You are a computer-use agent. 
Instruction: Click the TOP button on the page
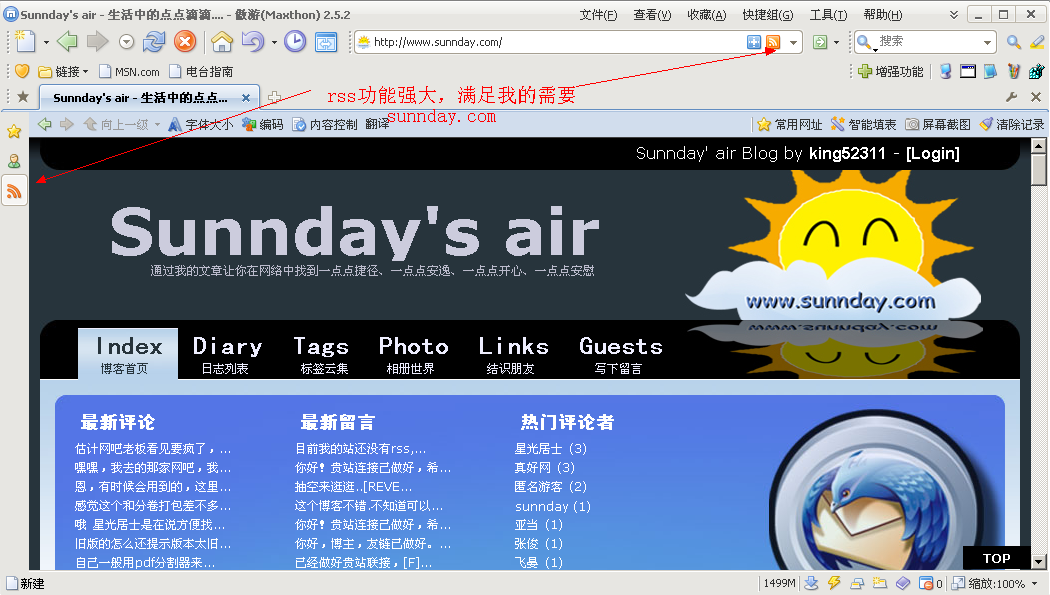pyautogui.click(x=996, y=558)
